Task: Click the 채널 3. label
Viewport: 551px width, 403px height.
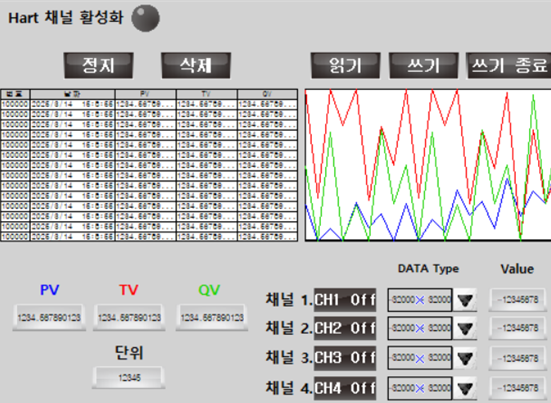Action: click(x=289, y=358)
